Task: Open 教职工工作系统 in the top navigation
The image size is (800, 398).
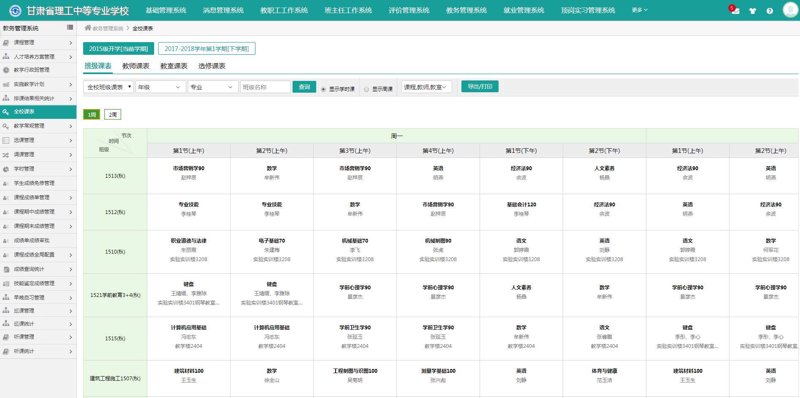Action: (284, 10)
